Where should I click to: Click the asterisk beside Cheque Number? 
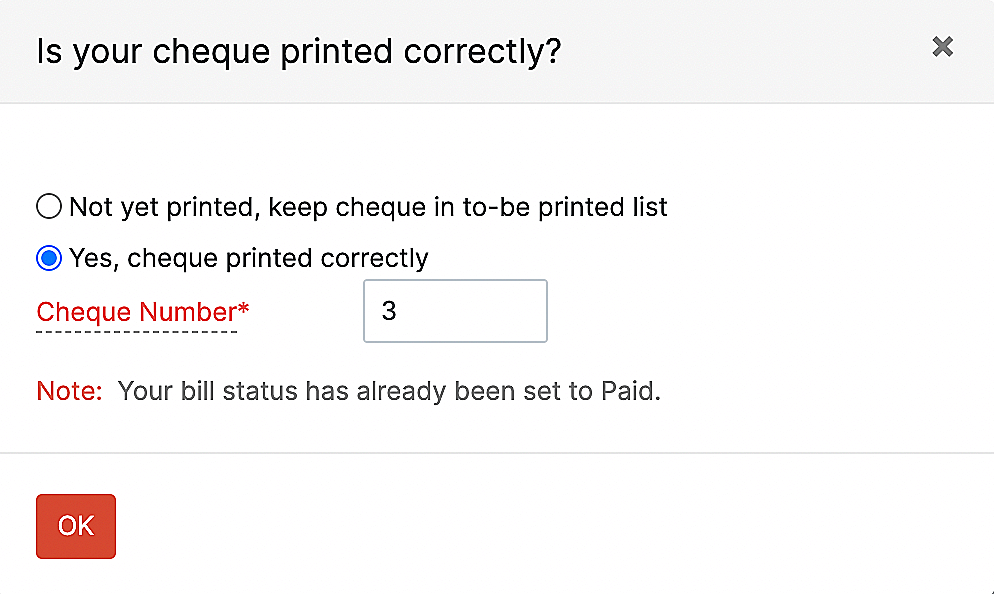(243, 308)
